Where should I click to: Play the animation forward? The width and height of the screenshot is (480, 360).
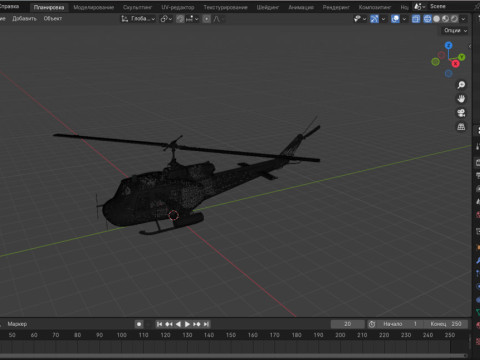click(x=187, y=324)
